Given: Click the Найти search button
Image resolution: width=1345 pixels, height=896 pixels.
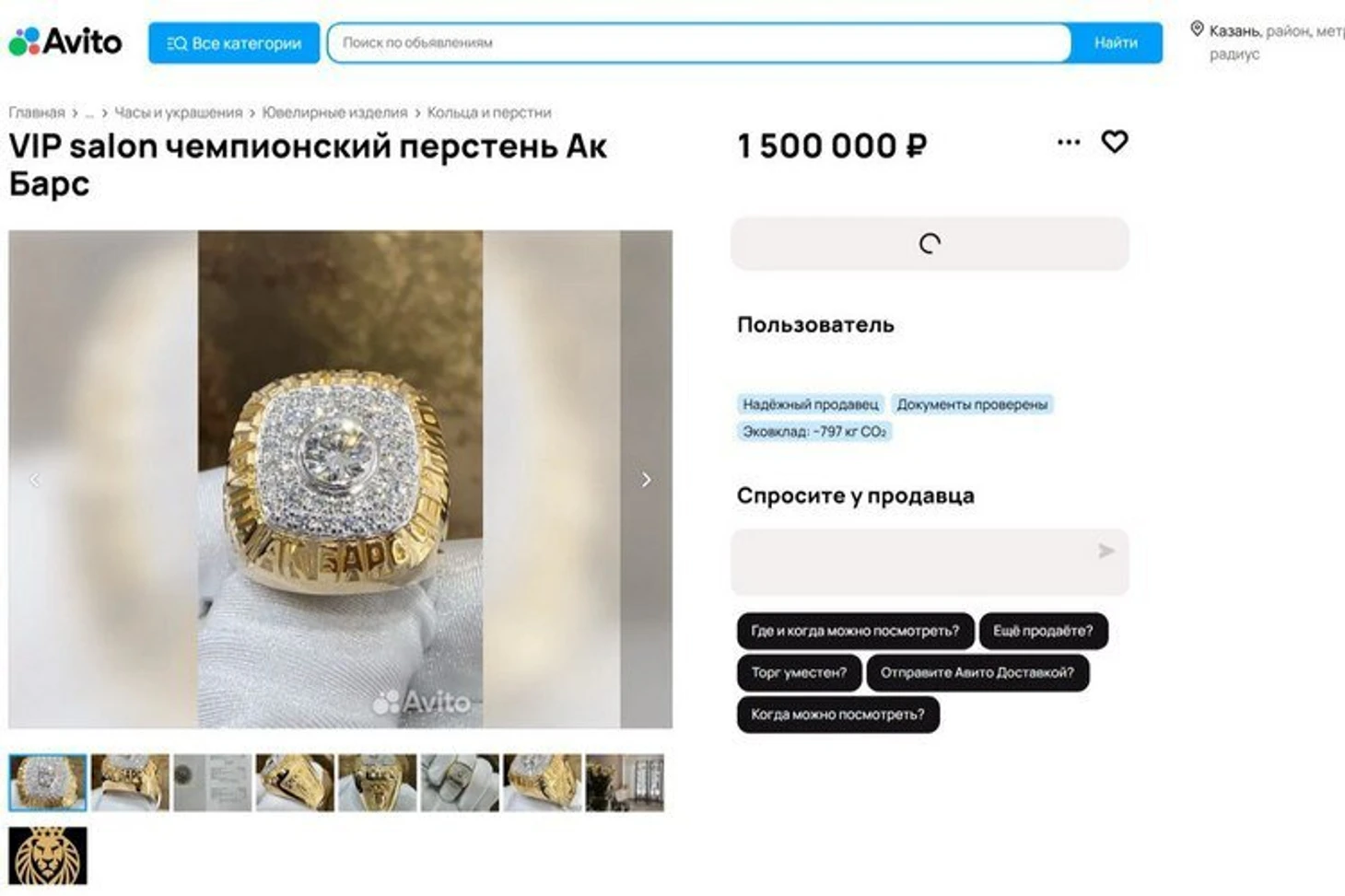Looking at the screenshot, I should pos(1116,42).
